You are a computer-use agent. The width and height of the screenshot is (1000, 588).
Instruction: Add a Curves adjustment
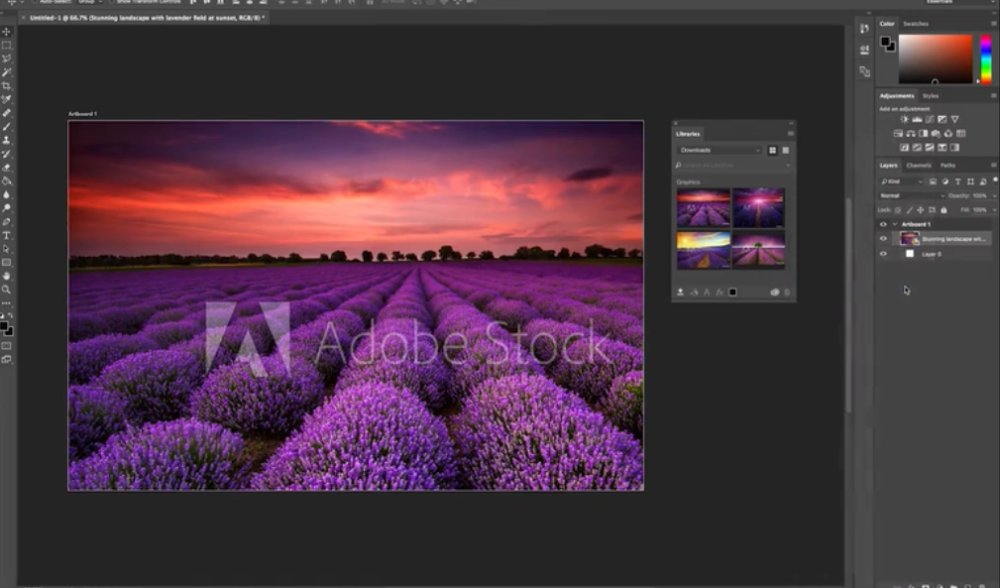[930, 119]
